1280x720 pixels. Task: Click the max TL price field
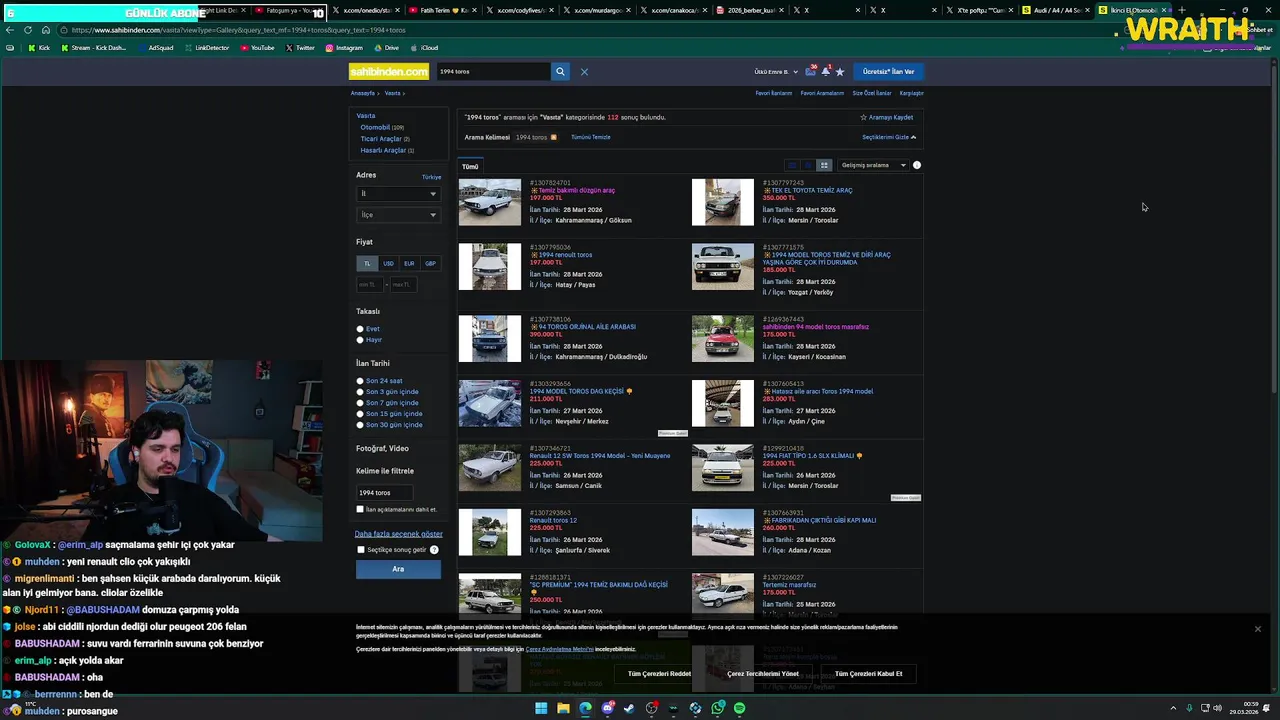pyautogui.click(x=403, y=285)
